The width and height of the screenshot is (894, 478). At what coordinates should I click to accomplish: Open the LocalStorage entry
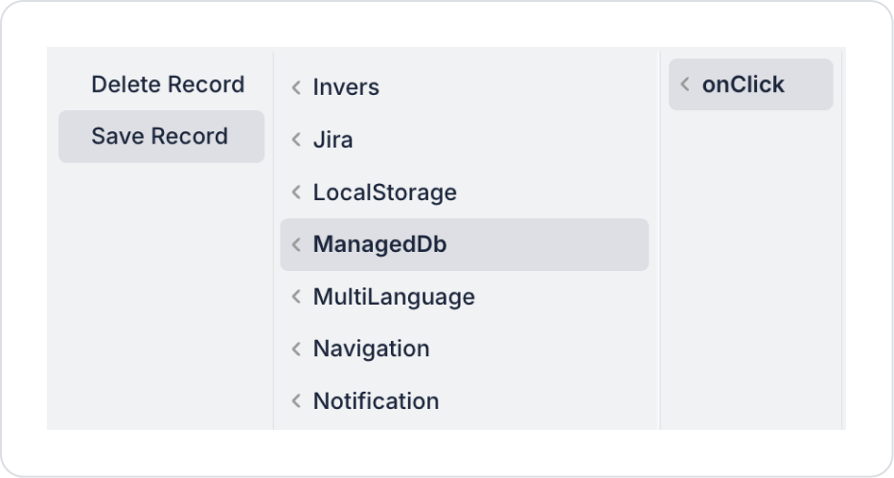click(x=384, y=193)
